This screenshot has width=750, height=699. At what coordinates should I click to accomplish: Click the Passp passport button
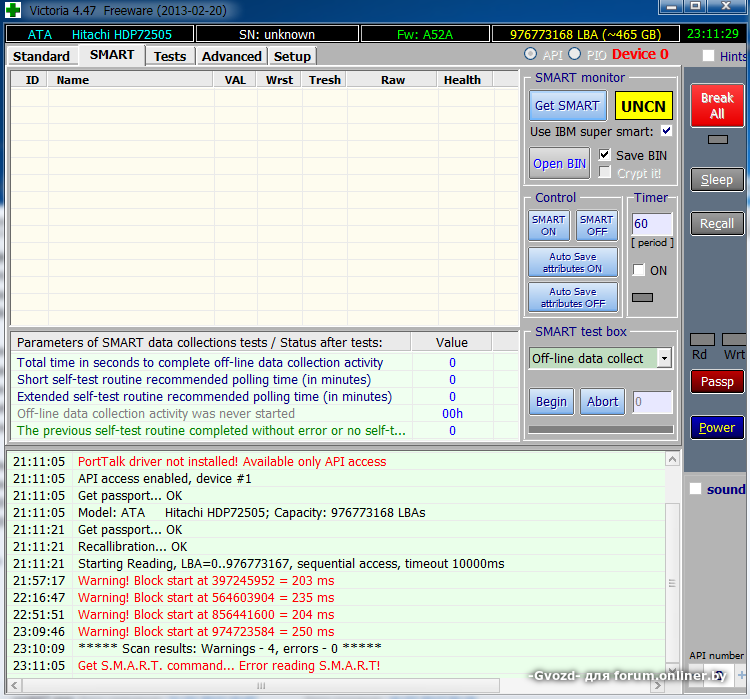pyautogui.click(x=717, y=381)
